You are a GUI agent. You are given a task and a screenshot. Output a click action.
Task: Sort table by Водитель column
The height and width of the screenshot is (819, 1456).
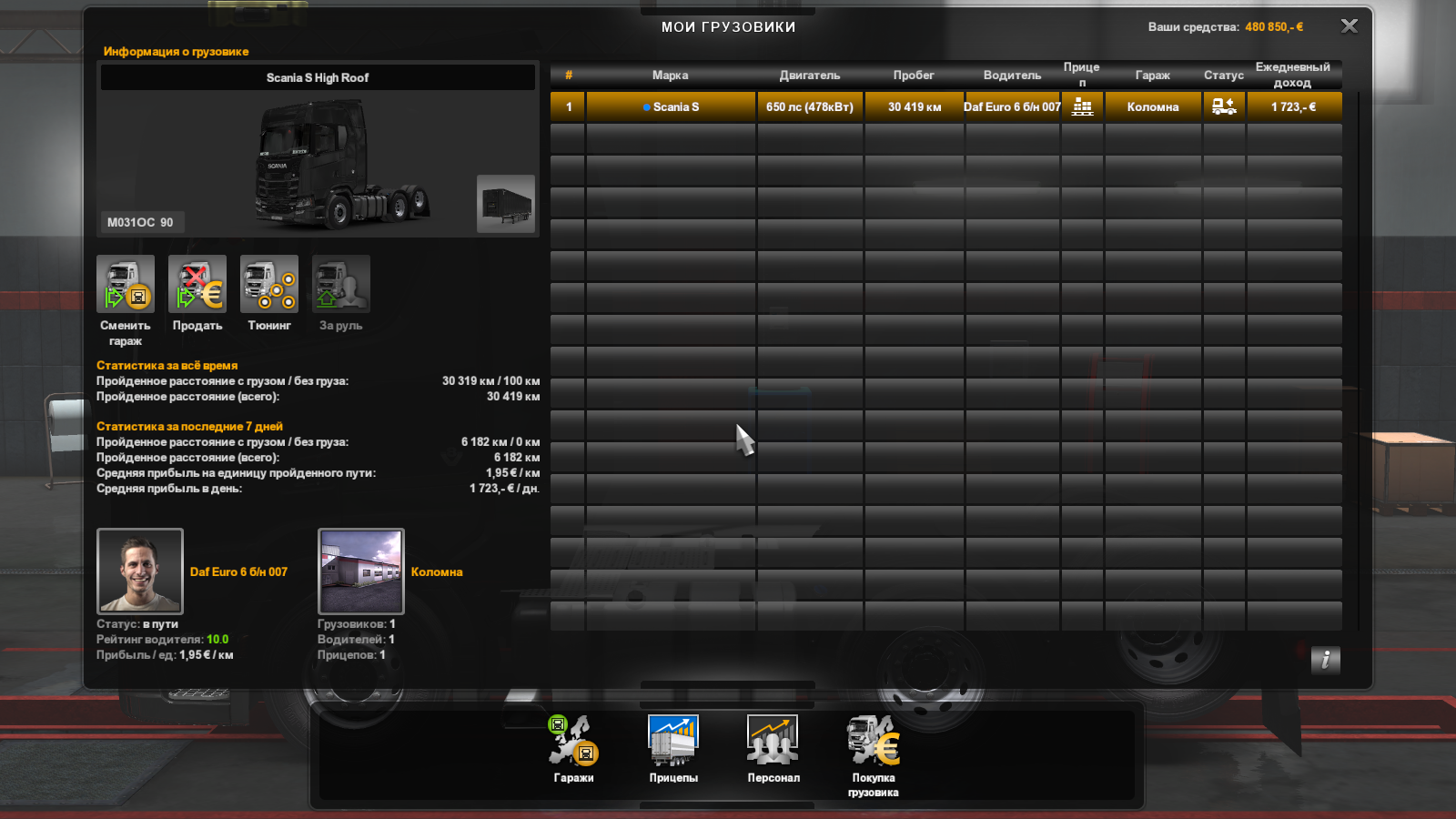click(1012, 76)
